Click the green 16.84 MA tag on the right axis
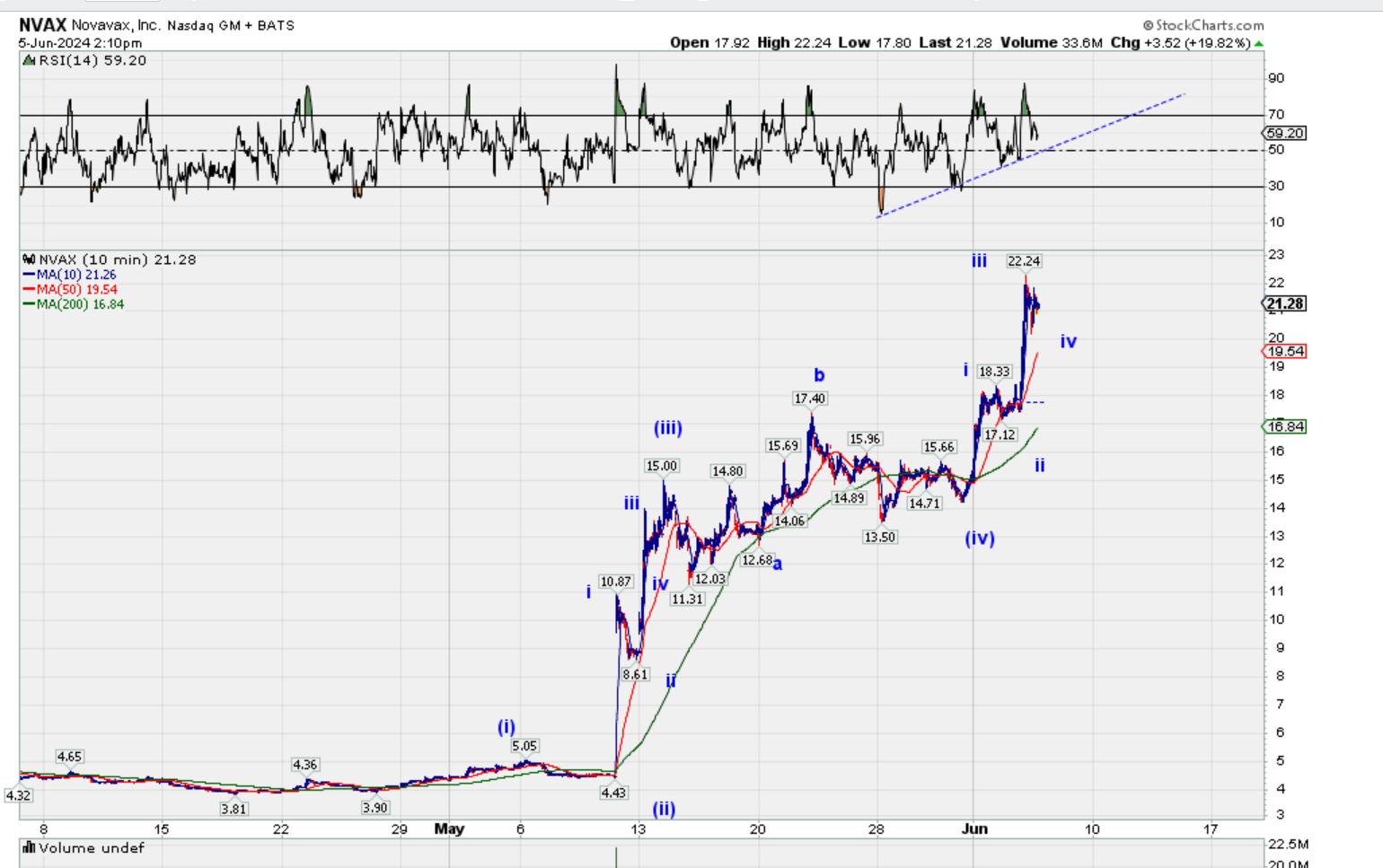The image size is (1383, 868). pyautogui.click(x=1284, y=426)
